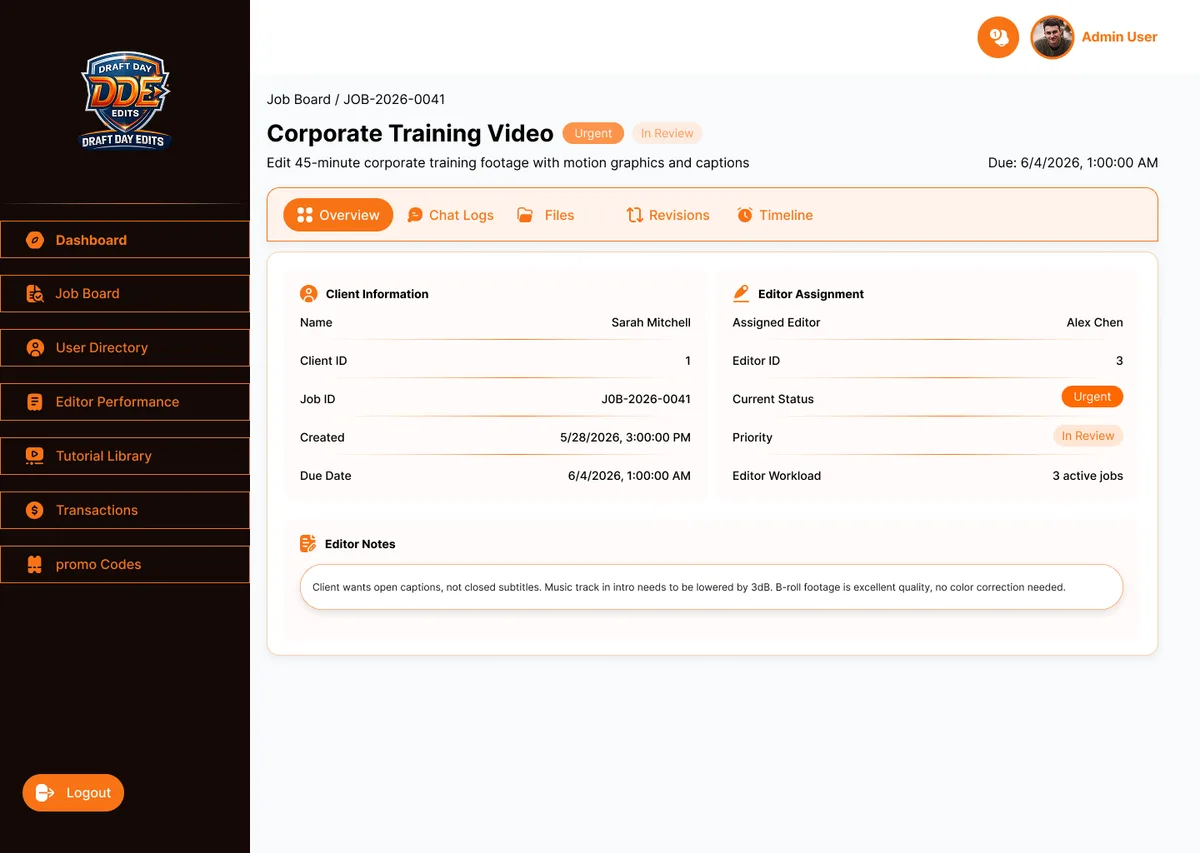Click the Editor Notes document icon
This screenshot has width=1200, height=853.
tap(308, 544)
